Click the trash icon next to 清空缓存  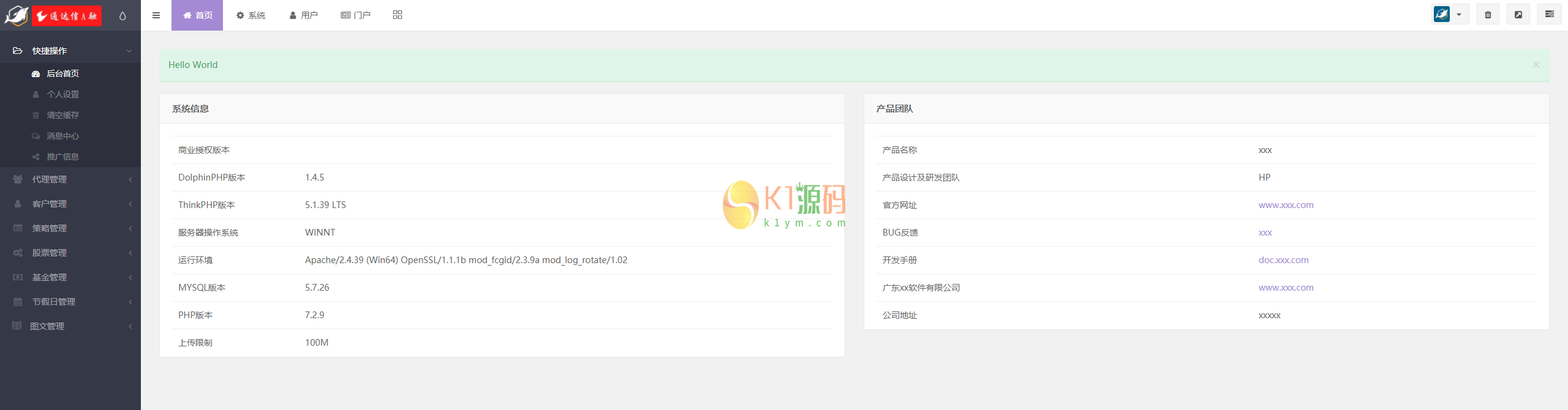coord(36,115)
